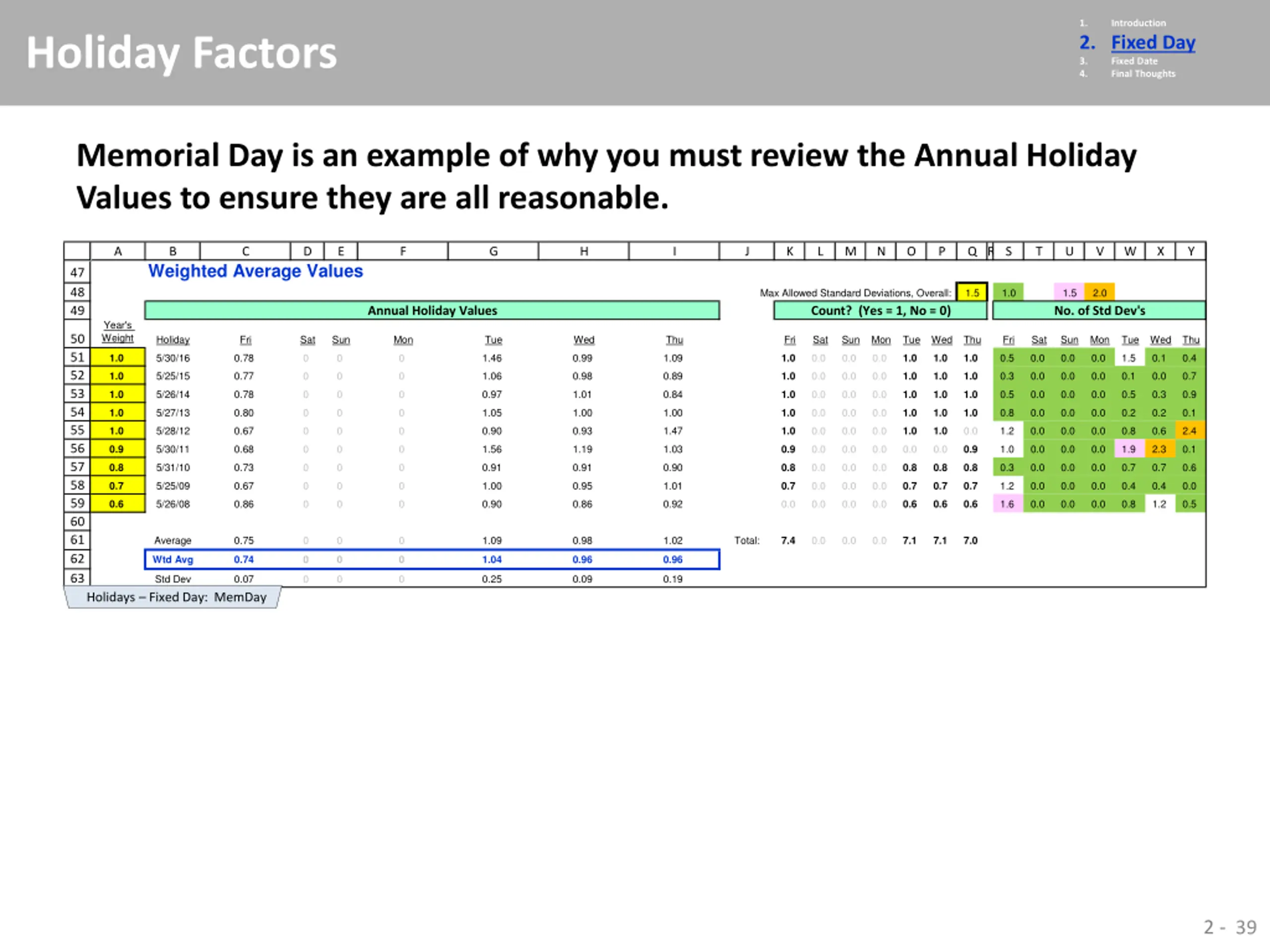Viewport: 1270px width, 952px height.
Task: Select Tue value 1.46 for 5/30/16
Action: tap(492, 358)
